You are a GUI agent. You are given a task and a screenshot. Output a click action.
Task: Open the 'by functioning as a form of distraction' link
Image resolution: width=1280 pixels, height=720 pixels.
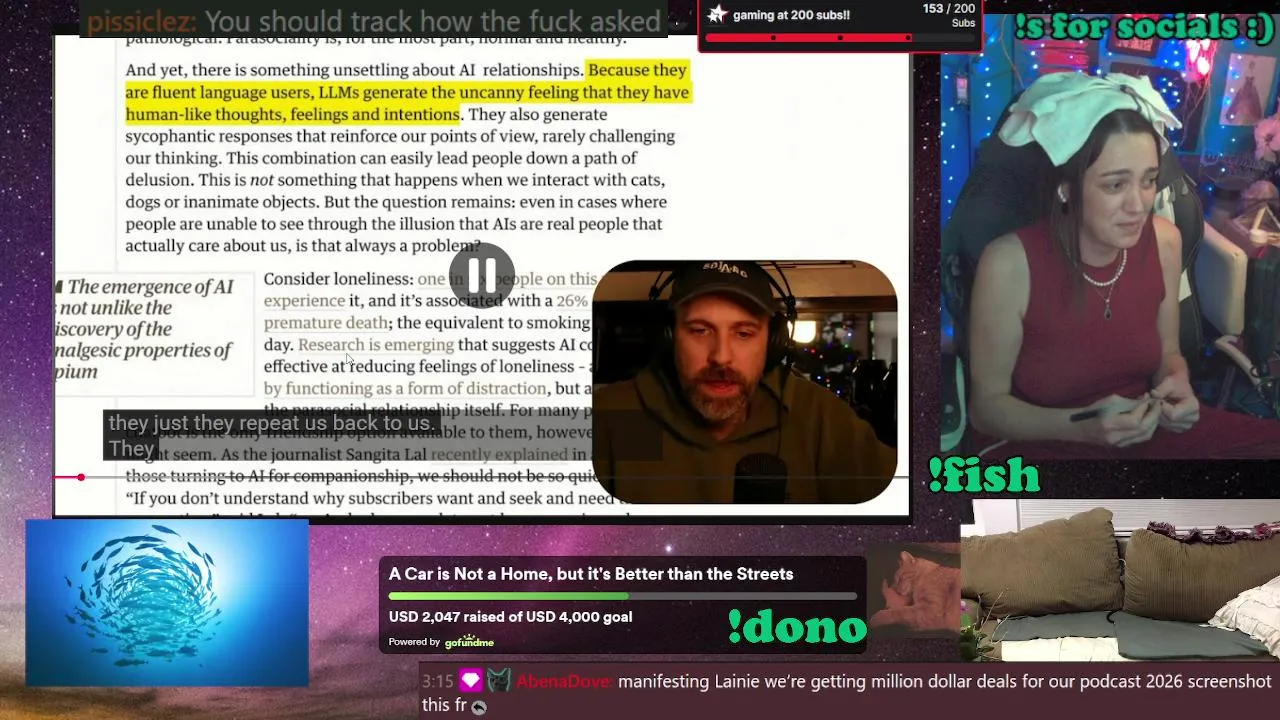click(405, 389)
